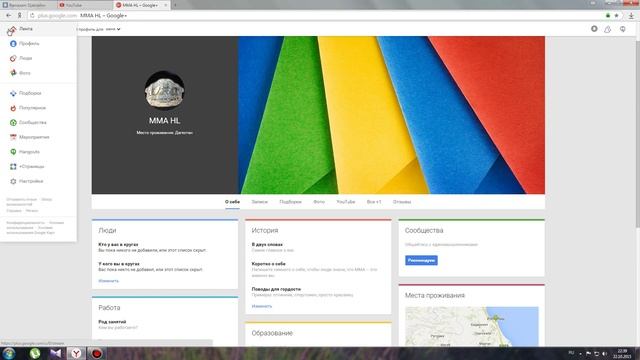Select the Подборки profile tab
Screen dimensions: 640x360
(291, 202)
